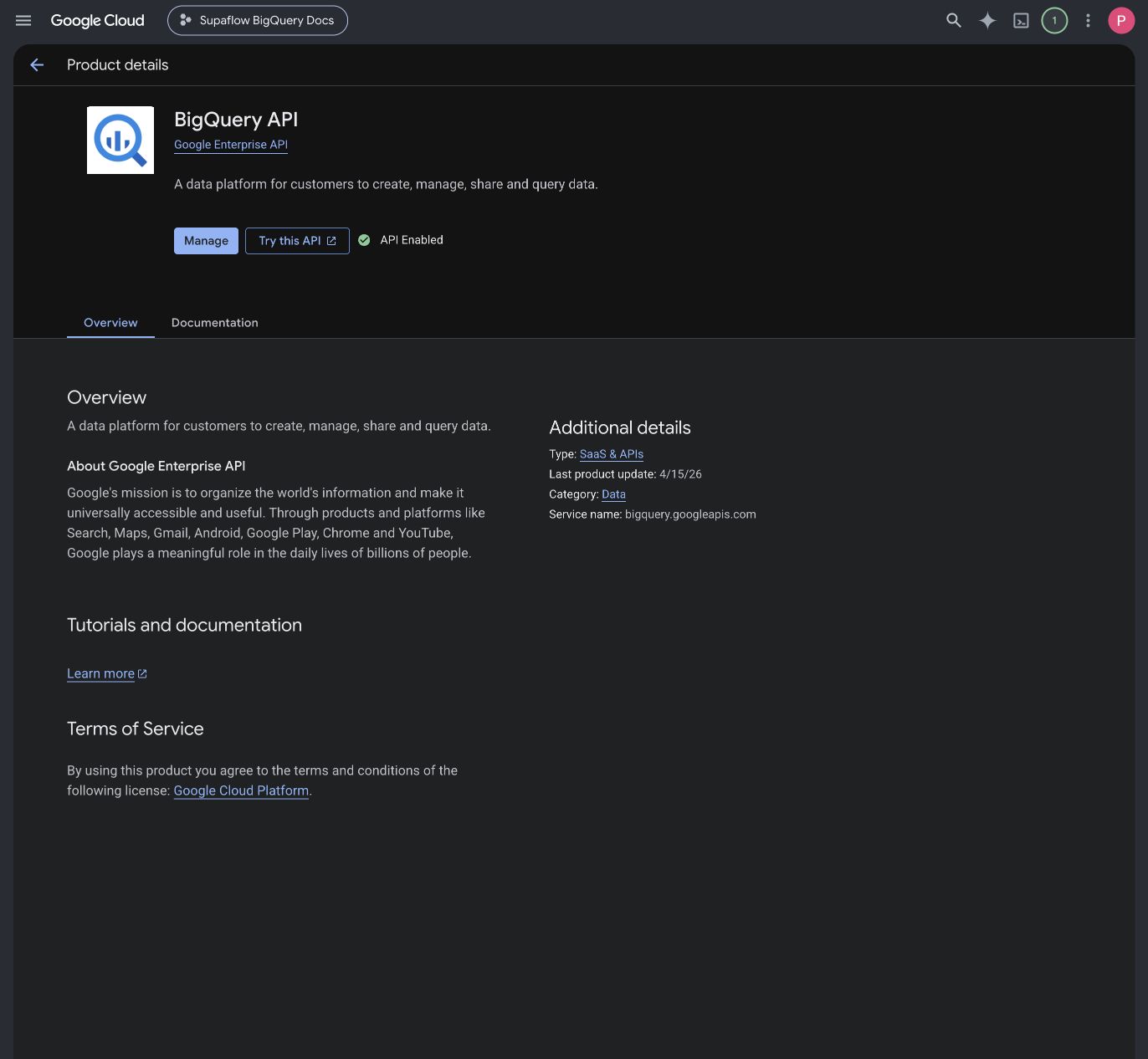Click the Last product update 4/15/26 text
The height and width of the screenshot is (1059, 1148).
tap(625, 473)
